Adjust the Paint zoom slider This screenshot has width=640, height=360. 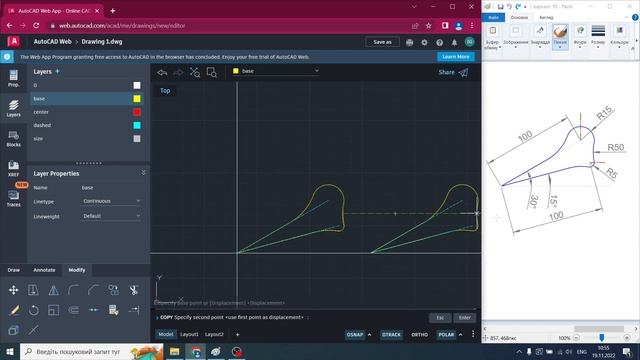pos(602,338)
